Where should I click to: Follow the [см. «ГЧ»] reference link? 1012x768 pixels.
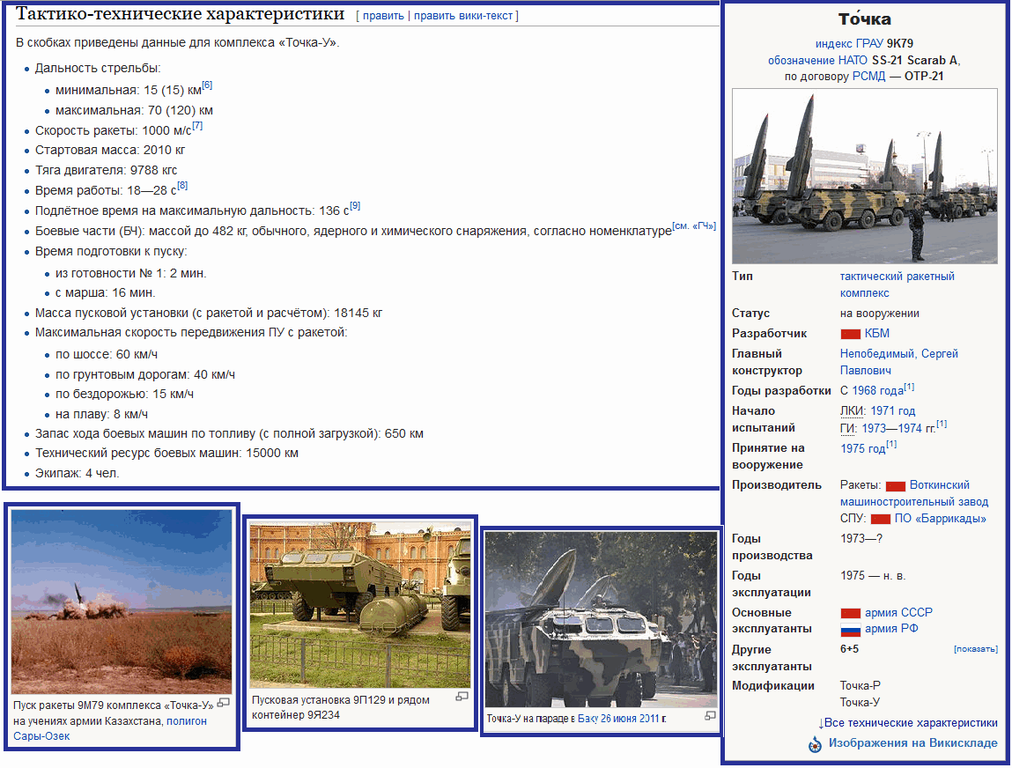(694, 226)
